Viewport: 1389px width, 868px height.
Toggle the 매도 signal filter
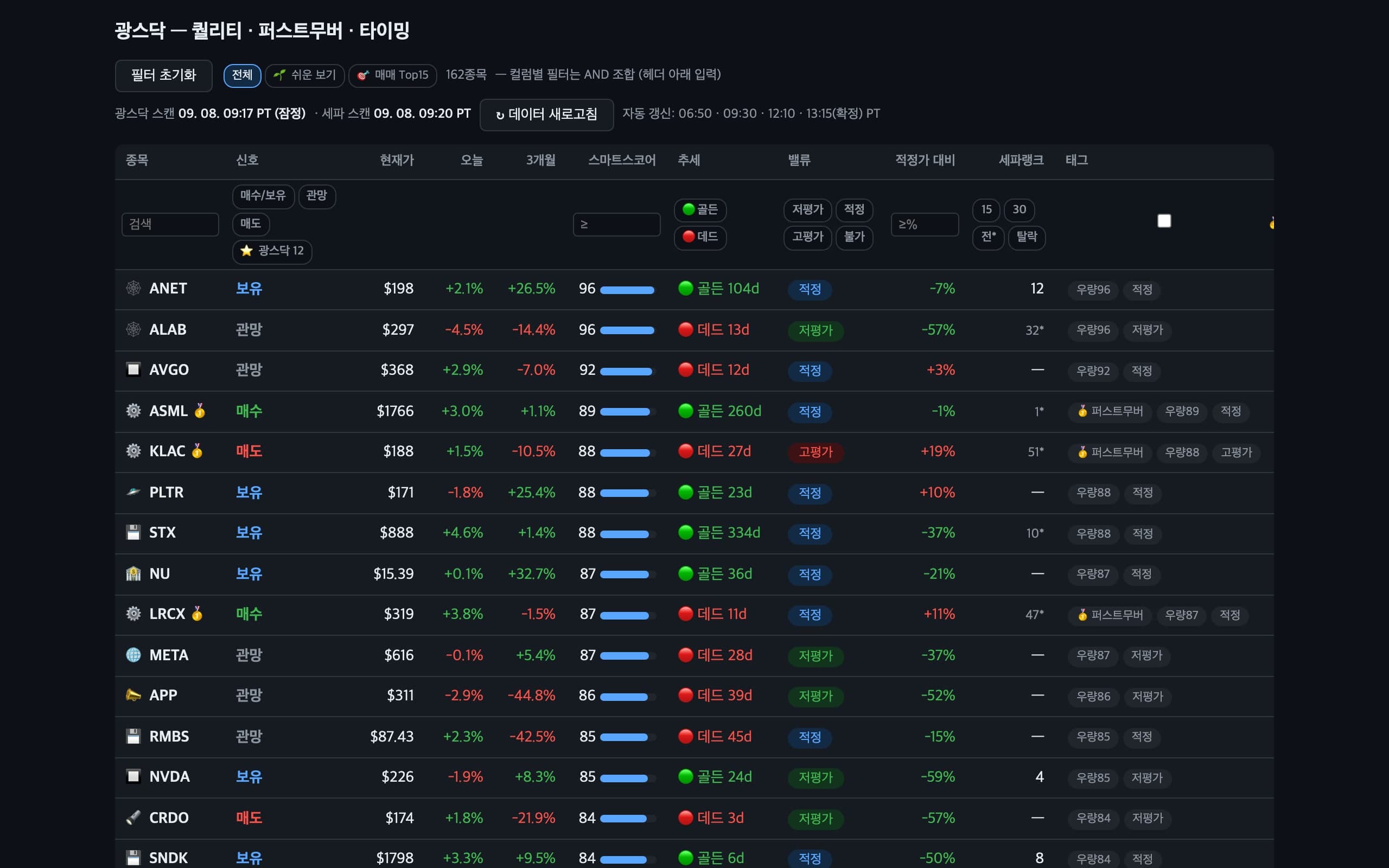(251, 224)
